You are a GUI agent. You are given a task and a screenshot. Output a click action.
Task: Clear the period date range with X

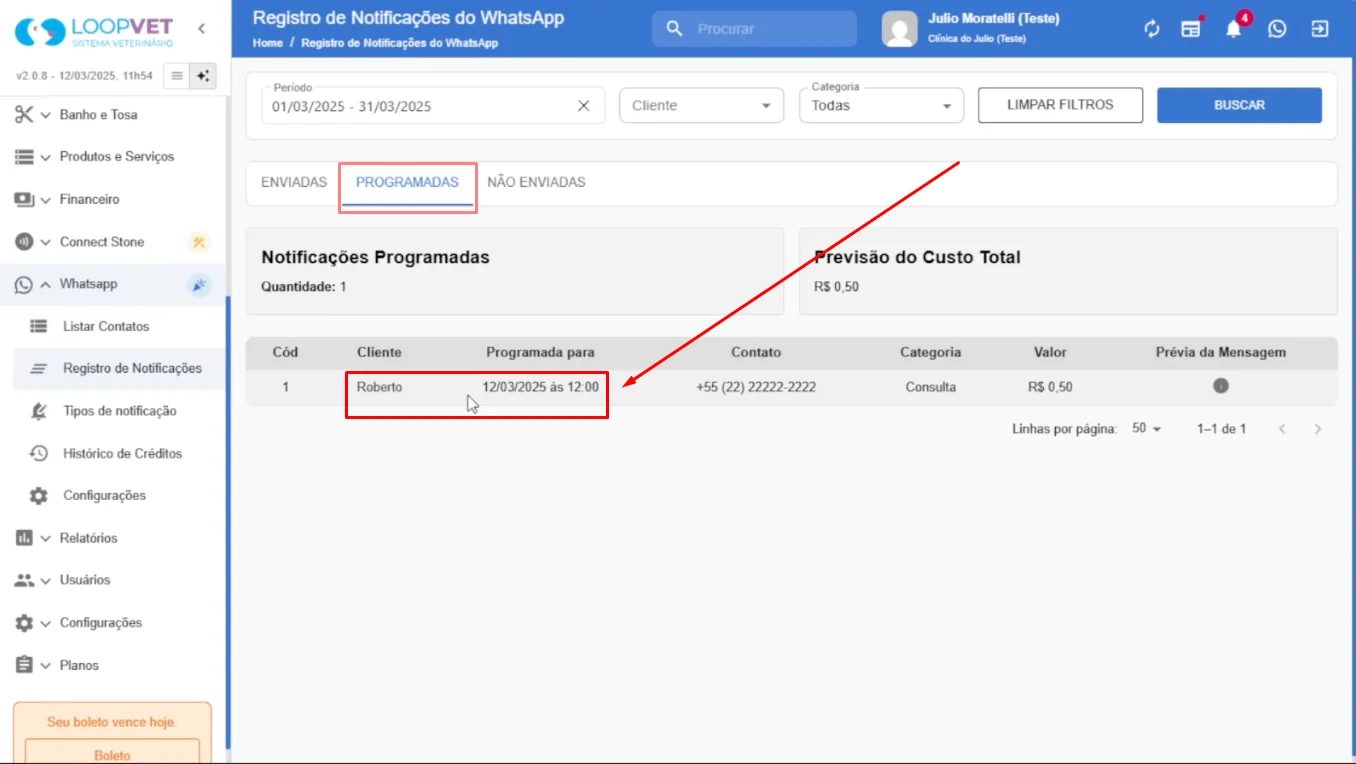pyautogui.click(x=584, y=106)
